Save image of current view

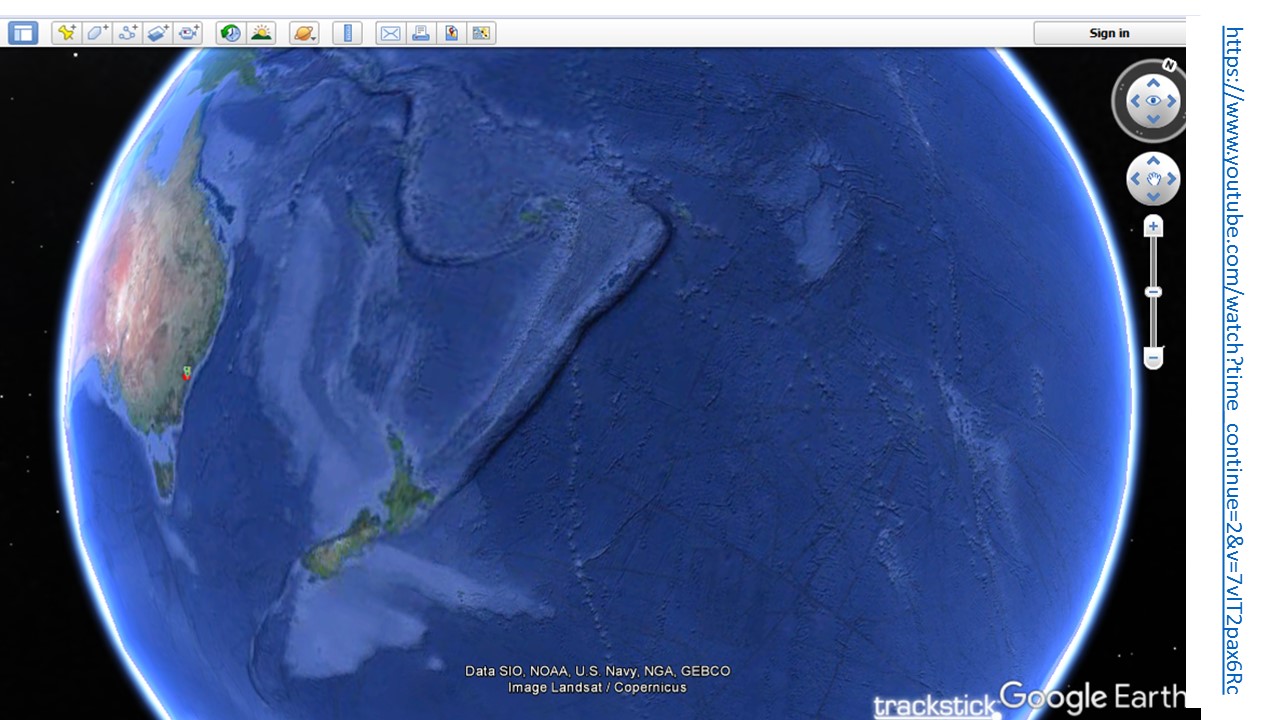(451, 33)
